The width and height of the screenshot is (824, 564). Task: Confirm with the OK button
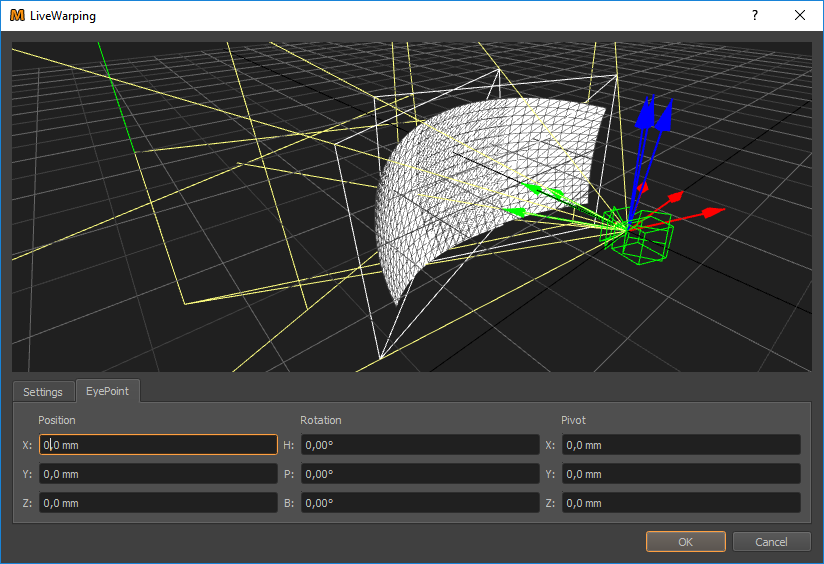click(685, 542)
